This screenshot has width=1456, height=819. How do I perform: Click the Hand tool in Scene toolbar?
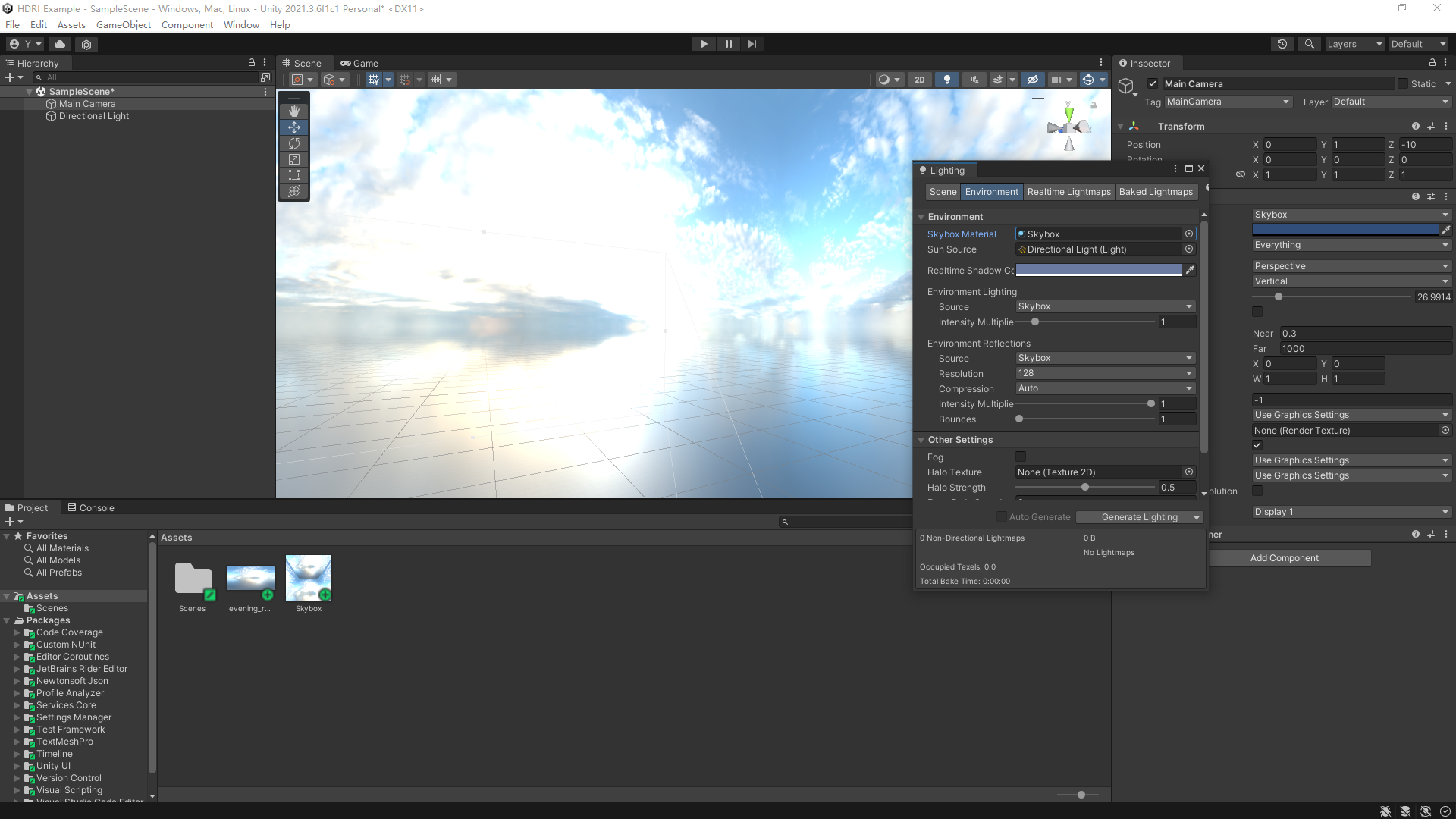click(294, 111)
